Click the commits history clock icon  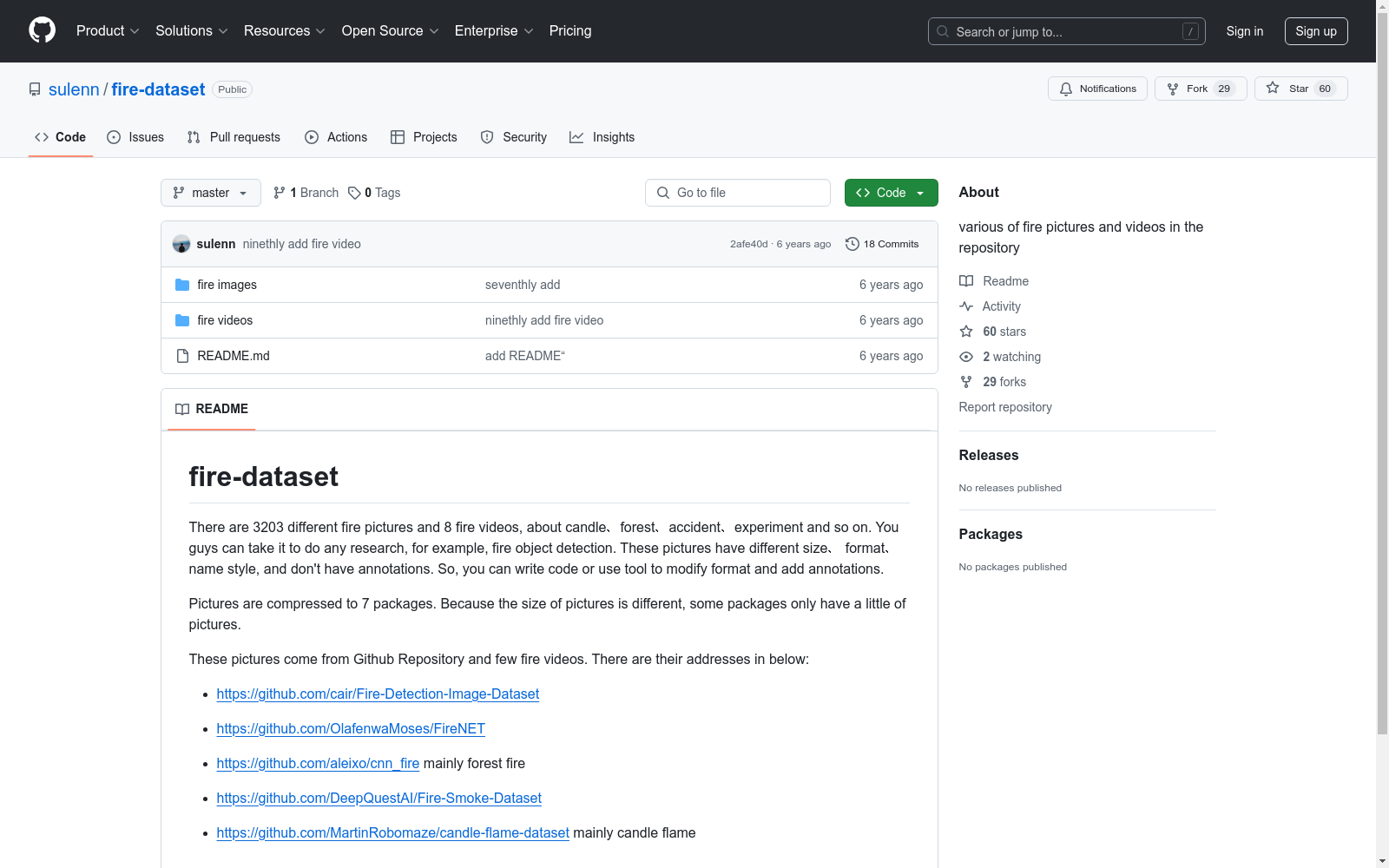coord(852,244)
